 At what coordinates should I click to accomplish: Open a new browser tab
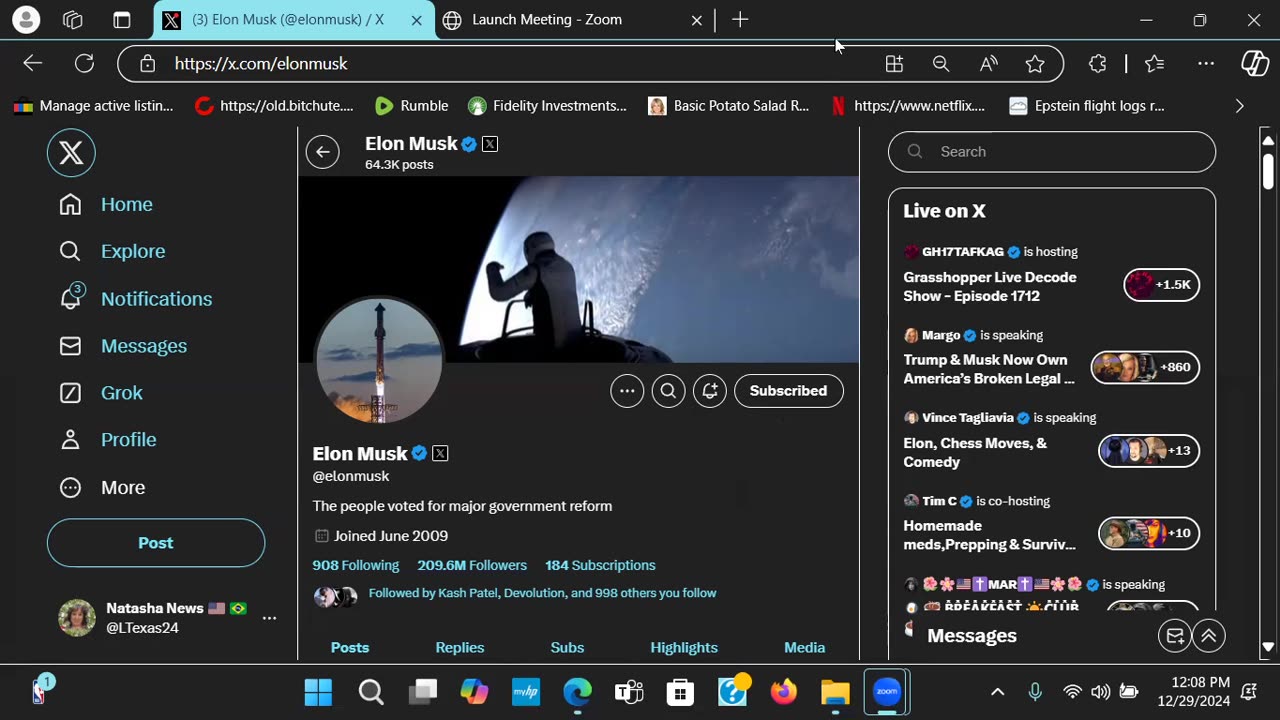point(740,20)
